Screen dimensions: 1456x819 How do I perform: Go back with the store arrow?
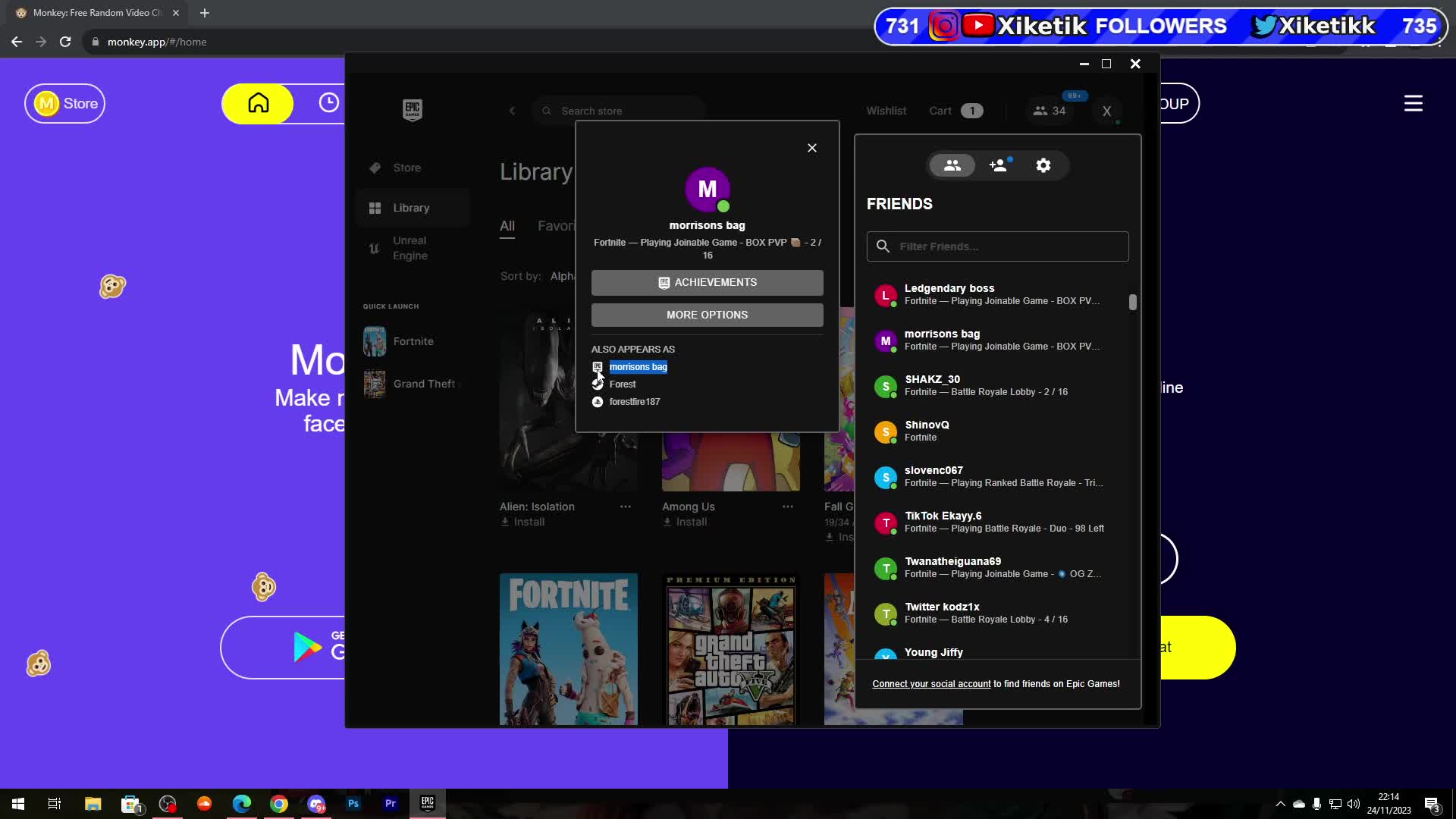pyautogui.click(x=512, y=111)
